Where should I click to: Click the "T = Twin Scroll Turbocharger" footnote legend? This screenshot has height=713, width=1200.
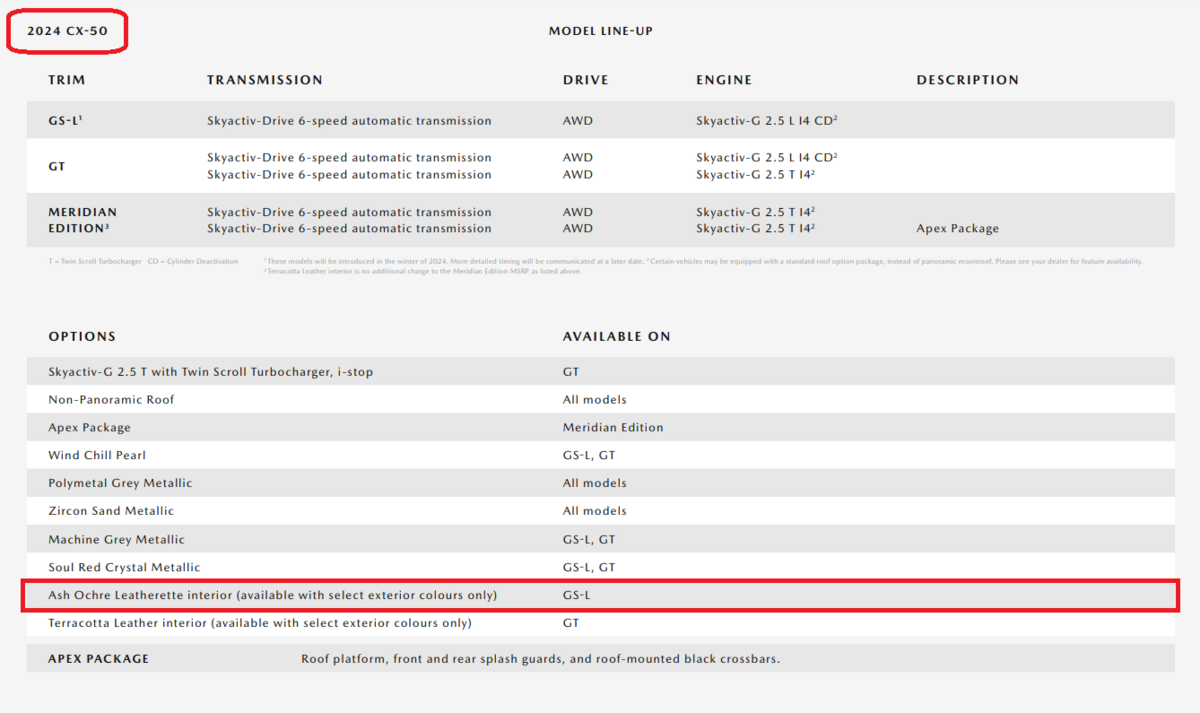pos(96,261)
